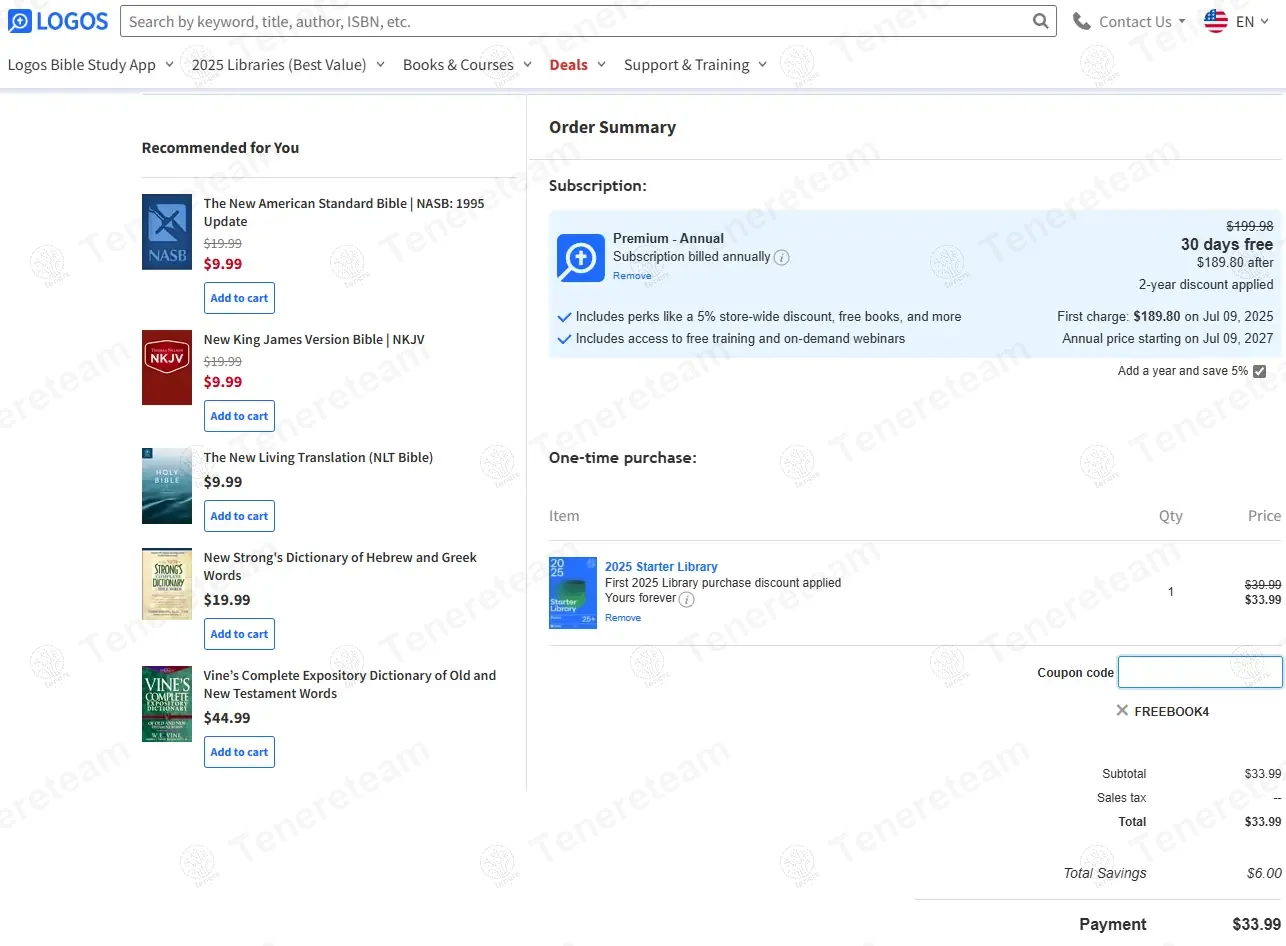Uncheck Add a year and save 5%
Viewport: 1286px width, 946px height.
click(1259, 371)
